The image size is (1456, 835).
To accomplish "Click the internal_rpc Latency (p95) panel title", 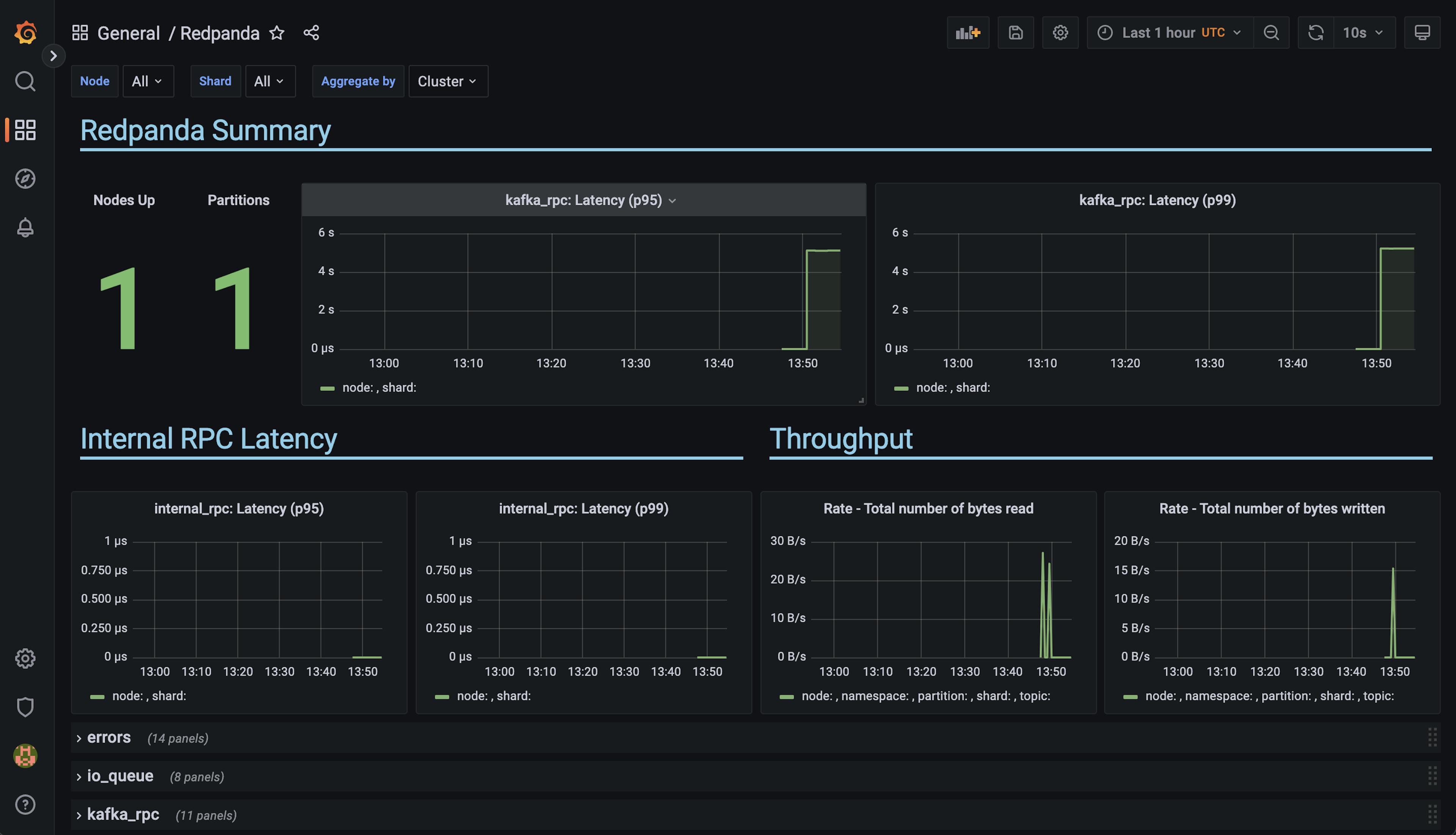I will (x=239, y=508).
